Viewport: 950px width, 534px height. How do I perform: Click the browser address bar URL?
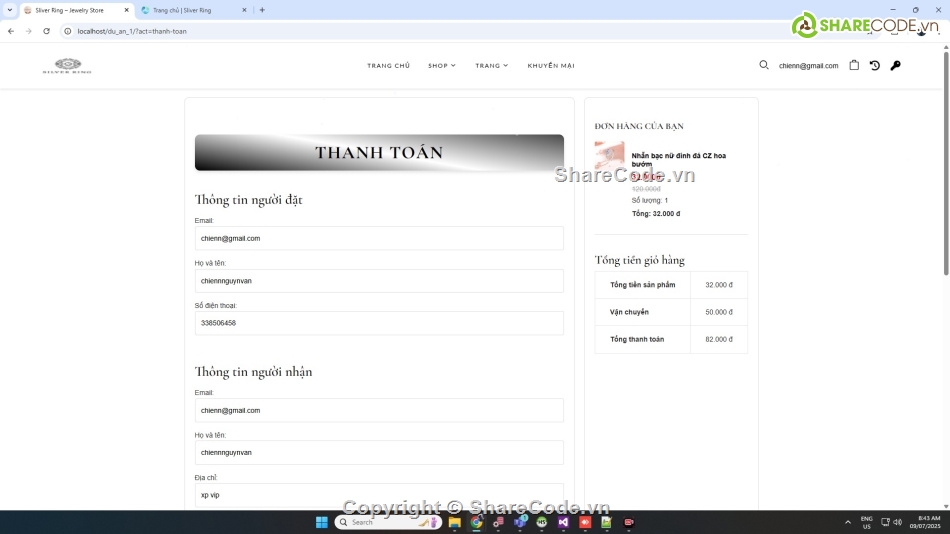[x=132, y=31]
